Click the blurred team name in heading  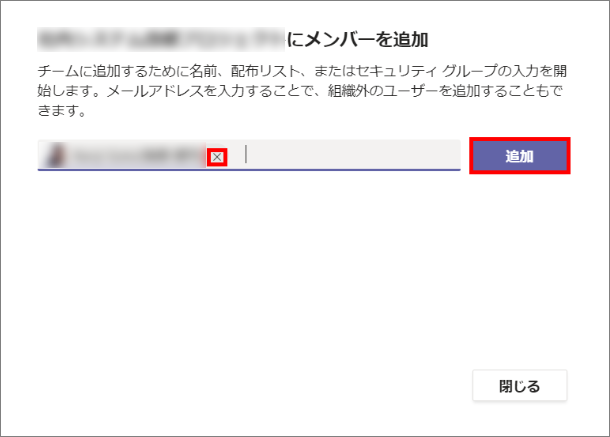pyautogui.click(x=161, y=39)
